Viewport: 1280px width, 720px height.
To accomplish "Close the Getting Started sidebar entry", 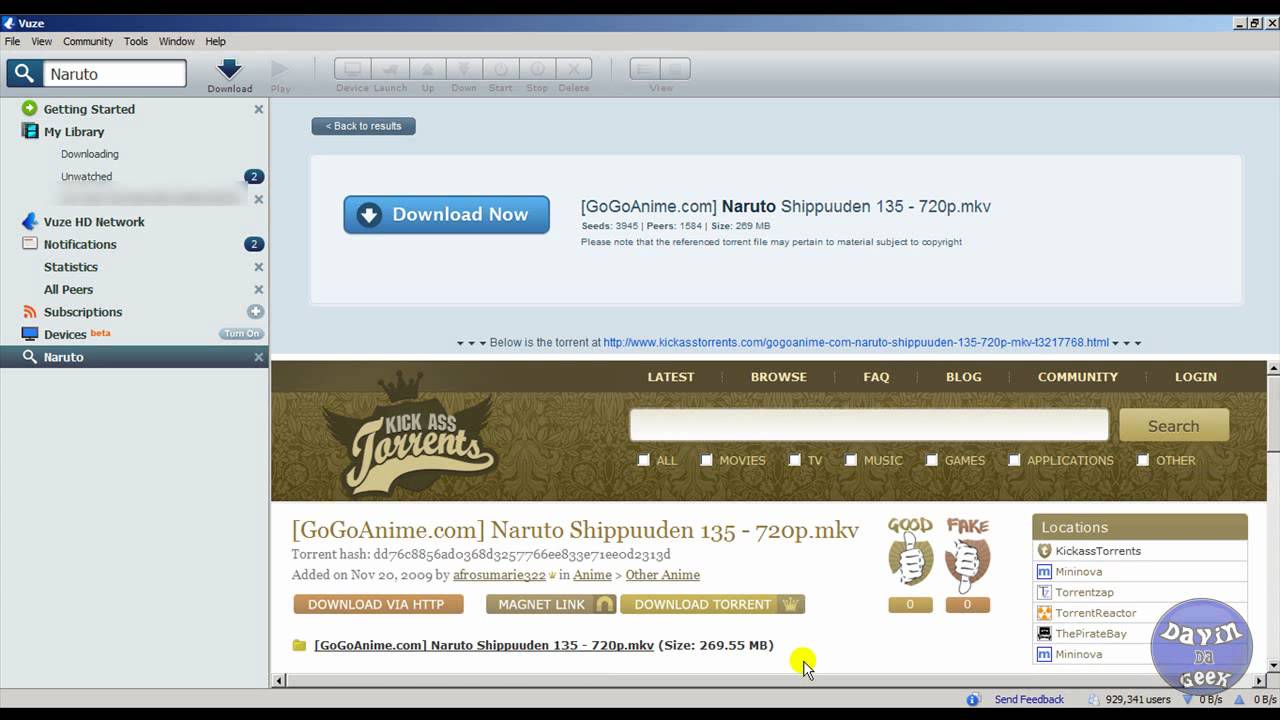I will click(258, 109).
